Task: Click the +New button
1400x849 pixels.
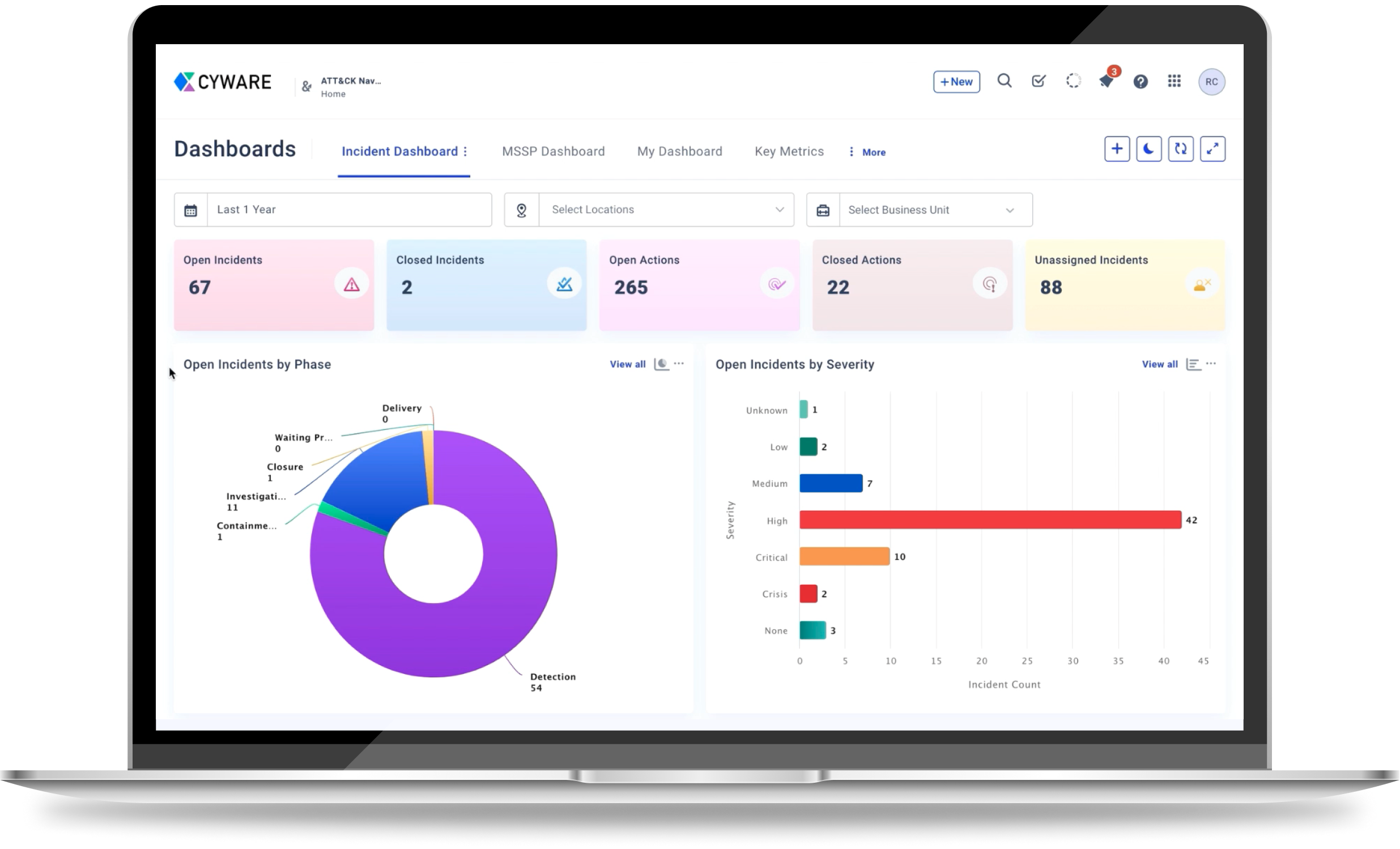Action: (956, 82)
